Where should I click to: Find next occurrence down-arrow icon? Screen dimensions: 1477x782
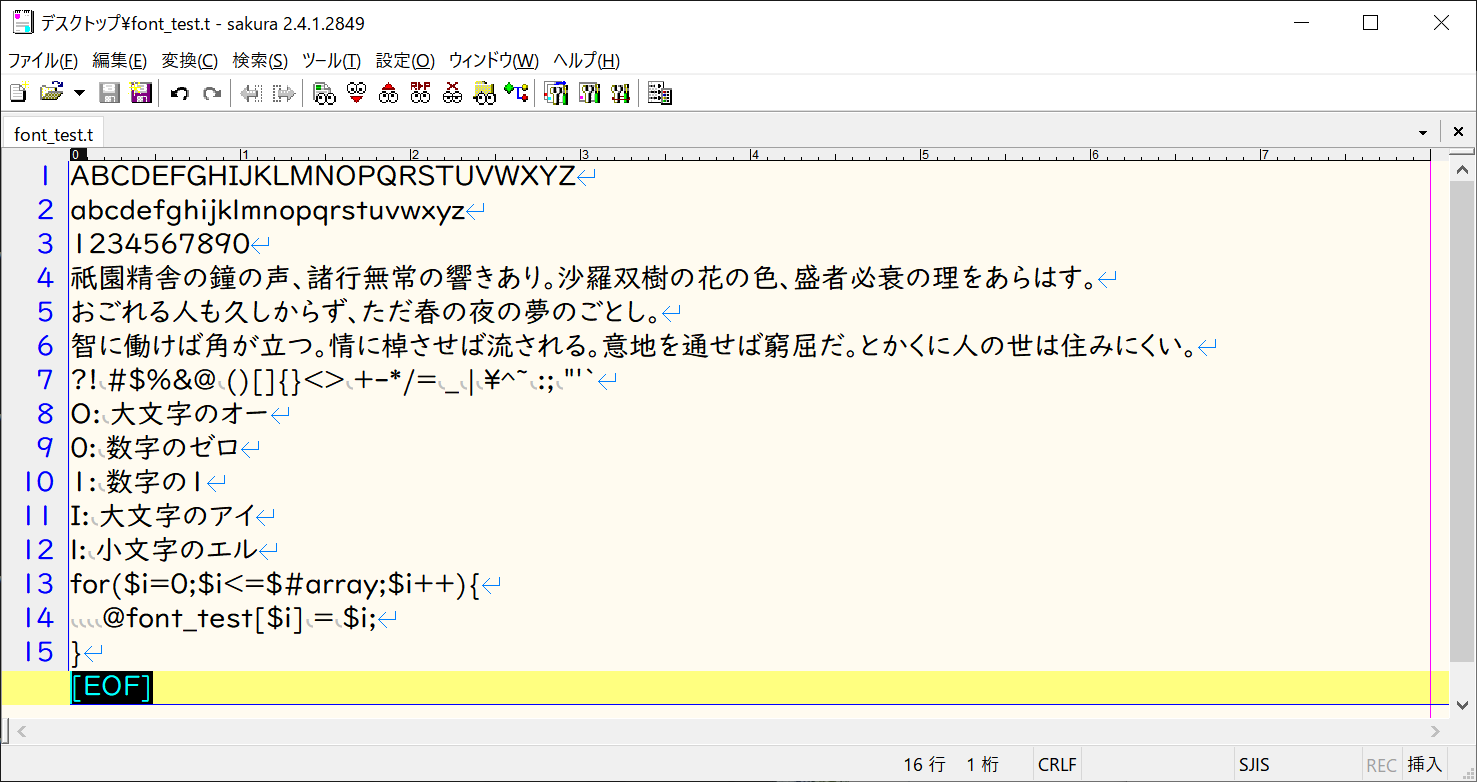click(x=356, y=94)
